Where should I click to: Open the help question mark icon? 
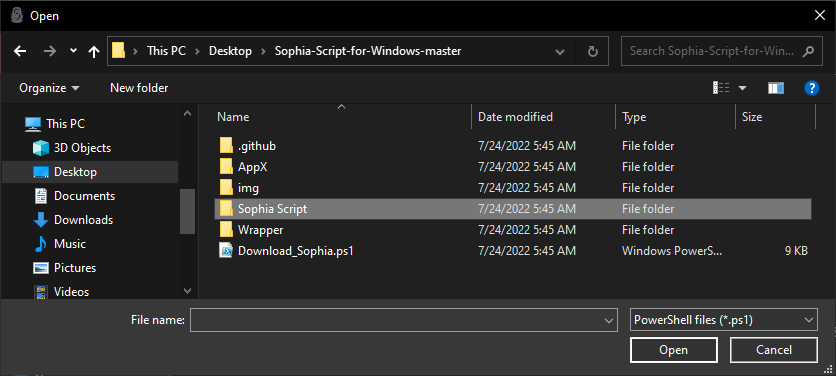click(x=811, y=88)
